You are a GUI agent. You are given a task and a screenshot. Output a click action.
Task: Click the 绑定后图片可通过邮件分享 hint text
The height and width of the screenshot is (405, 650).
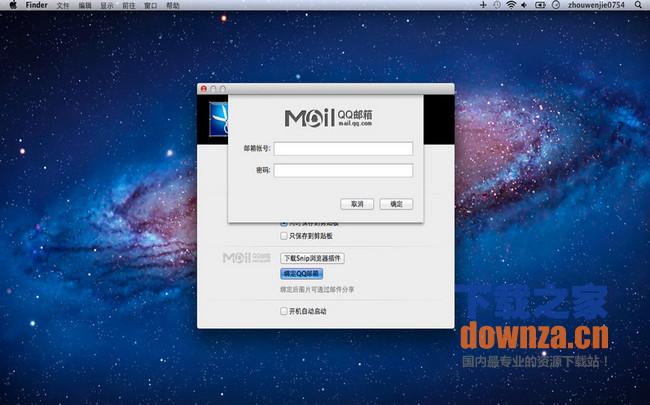[x=317, y=289]
